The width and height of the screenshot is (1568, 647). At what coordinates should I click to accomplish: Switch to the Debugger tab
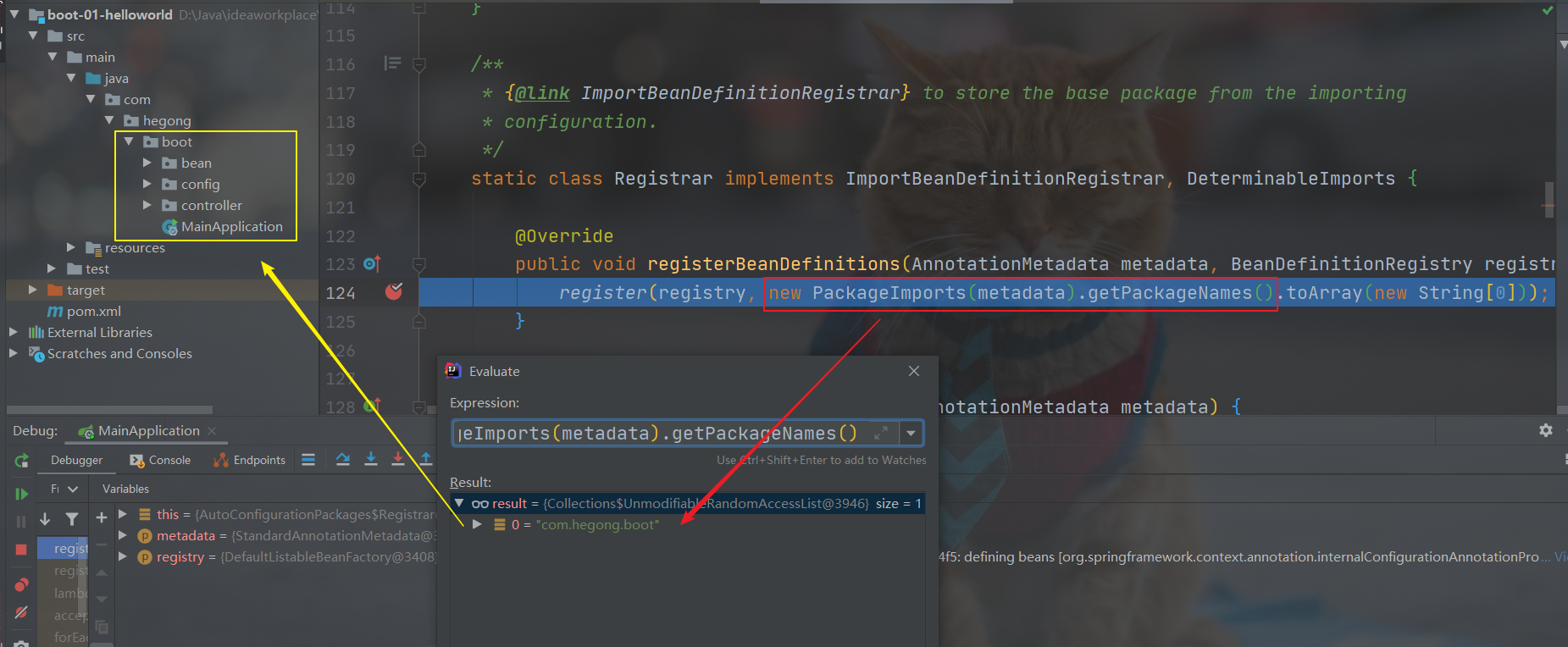[x=76, y=460]
